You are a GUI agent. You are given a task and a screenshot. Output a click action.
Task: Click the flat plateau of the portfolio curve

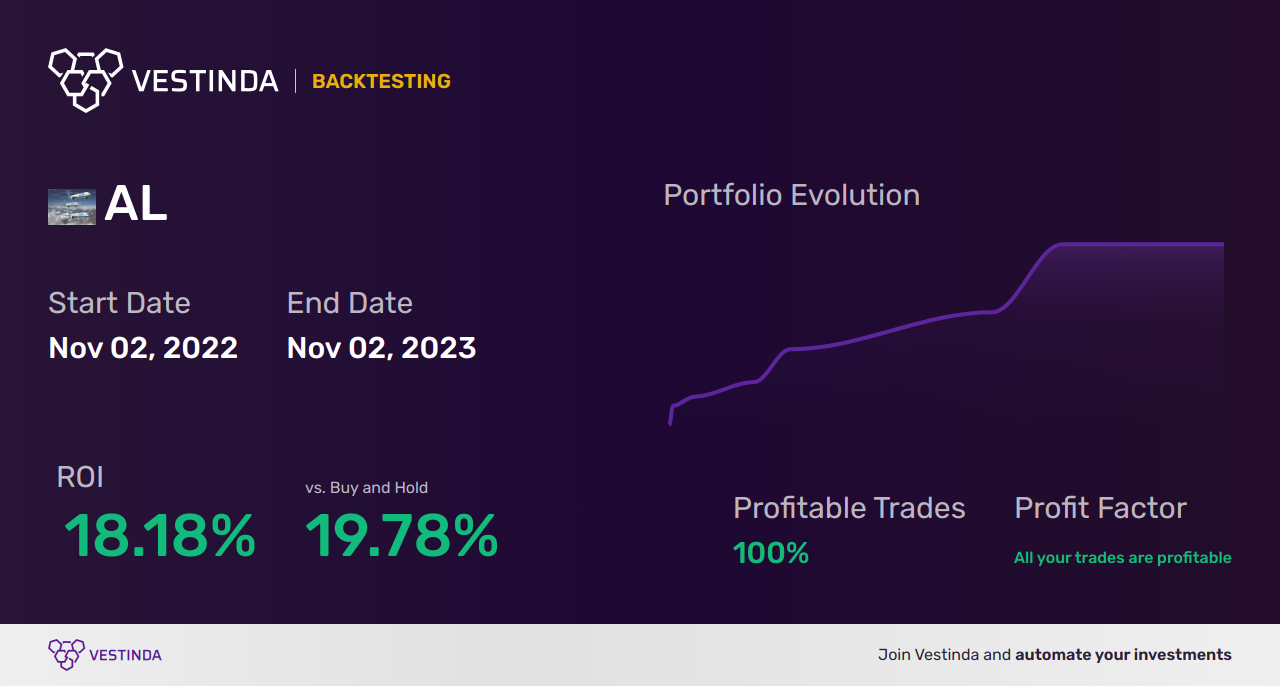tap(1140, 244)
